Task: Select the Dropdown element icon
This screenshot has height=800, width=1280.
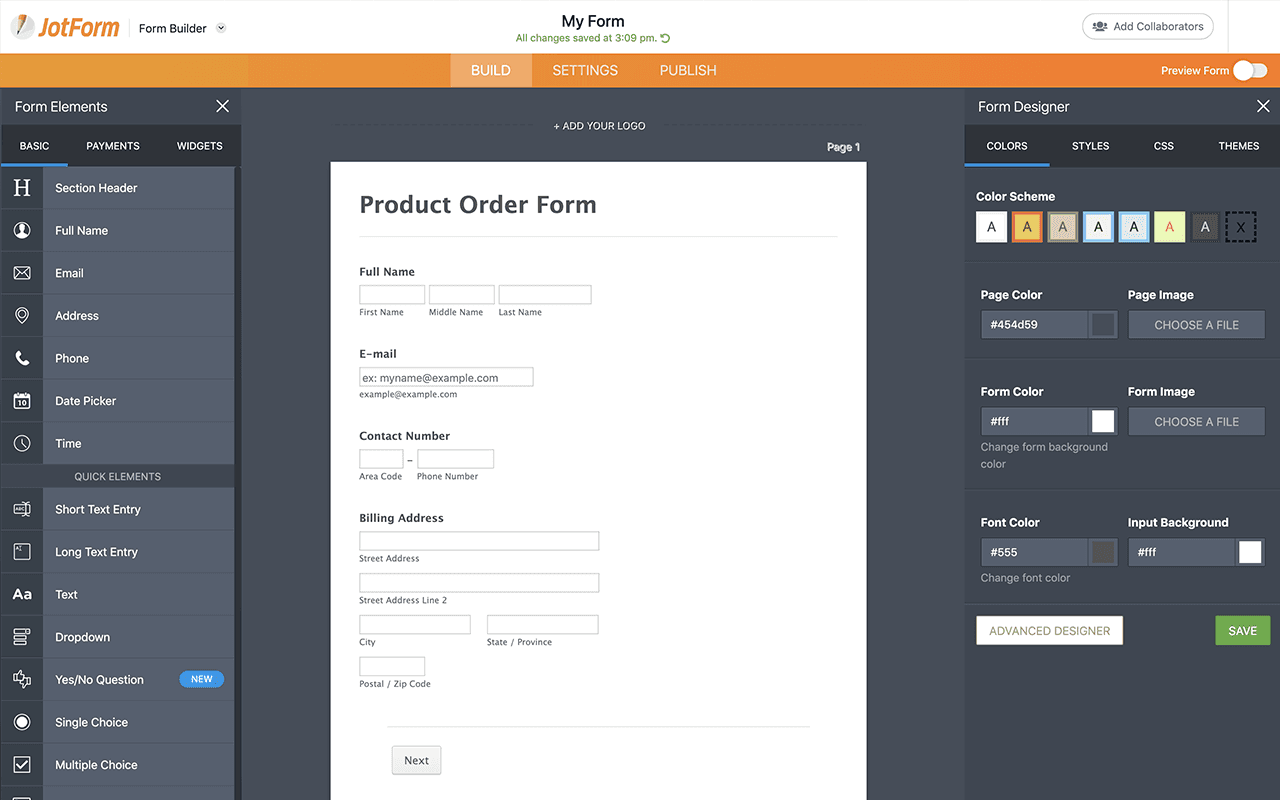Action: (22, 637)
